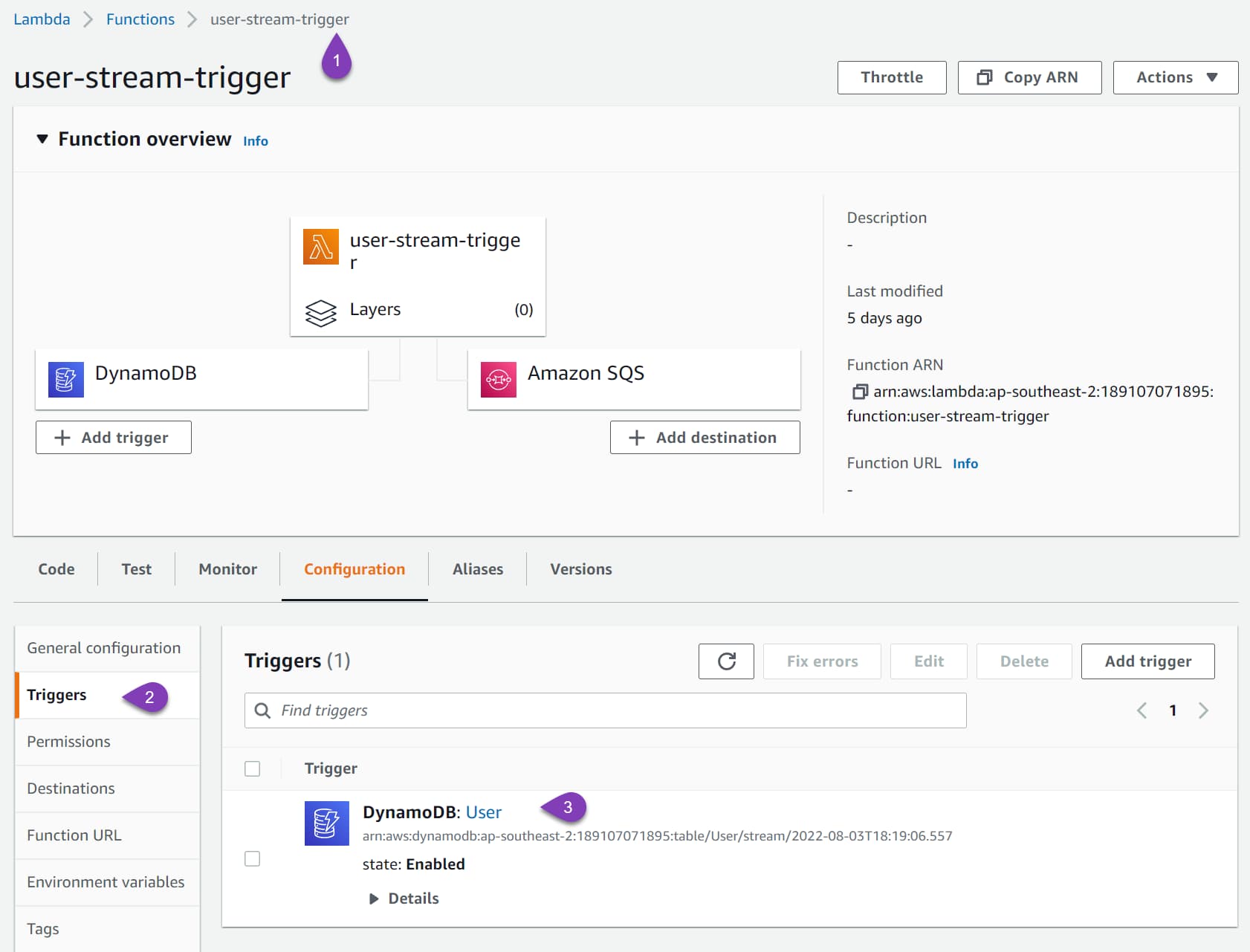Open the Actions dropdown
1250x952 pixels.
(1176, 77)
